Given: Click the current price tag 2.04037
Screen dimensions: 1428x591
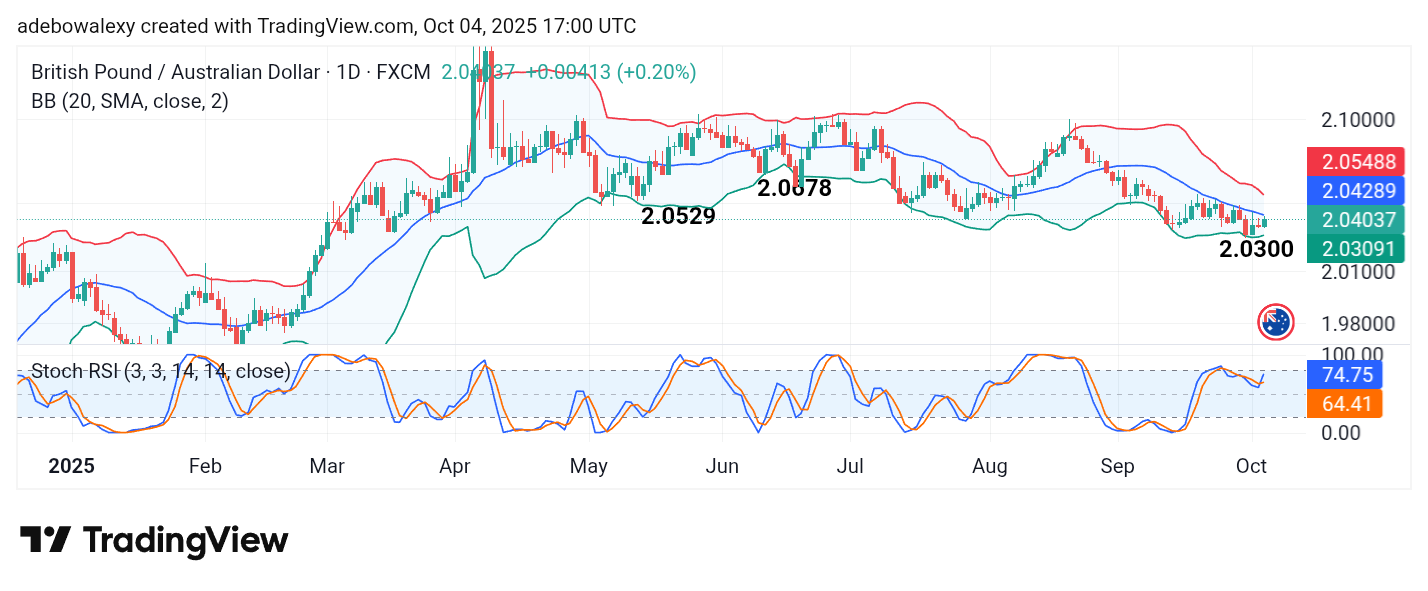Looking at the screenshot, I should click(x=1356, y=219).
